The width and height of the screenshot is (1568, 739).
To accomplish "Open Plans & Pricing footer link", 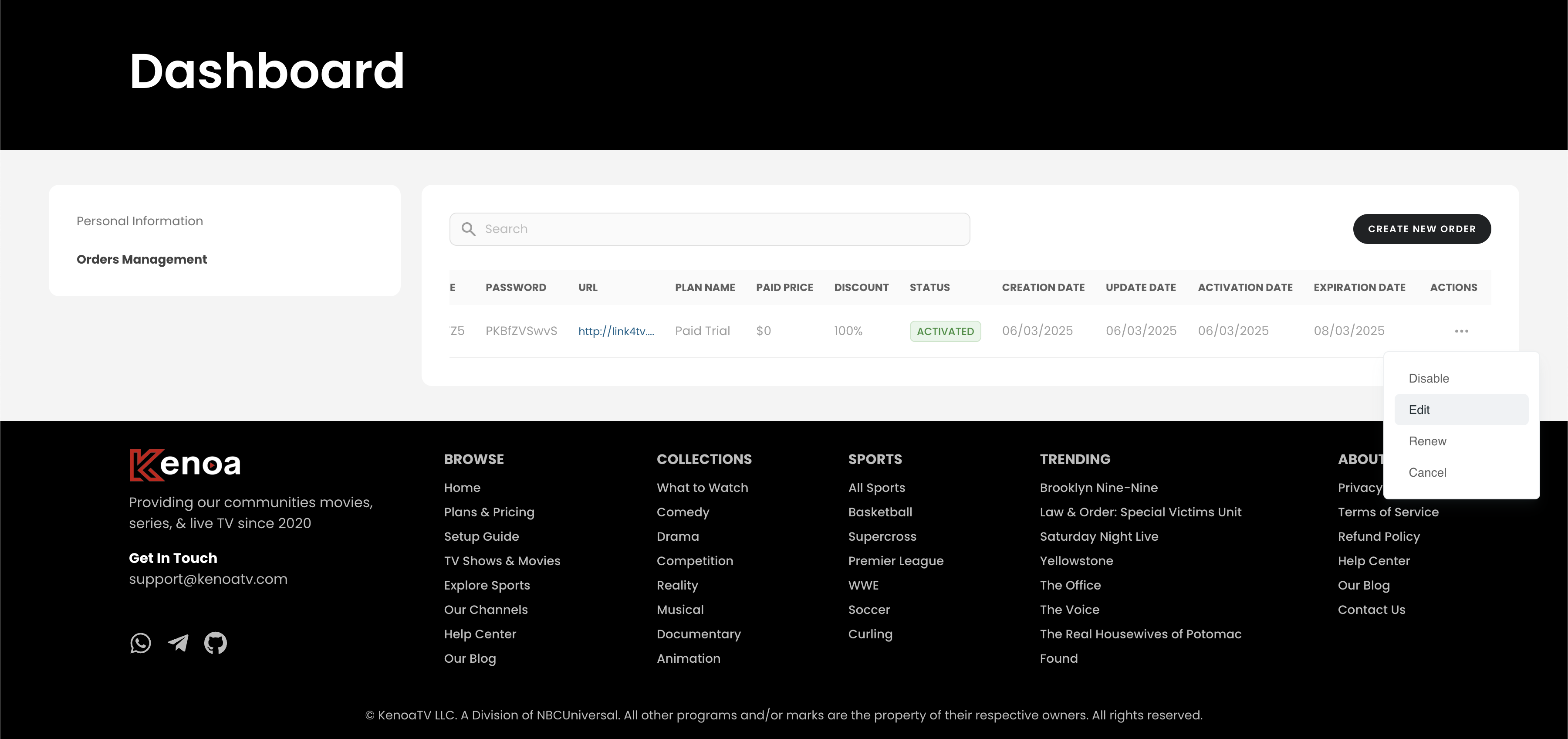I will pyautogui.click(x=490, y=512).
